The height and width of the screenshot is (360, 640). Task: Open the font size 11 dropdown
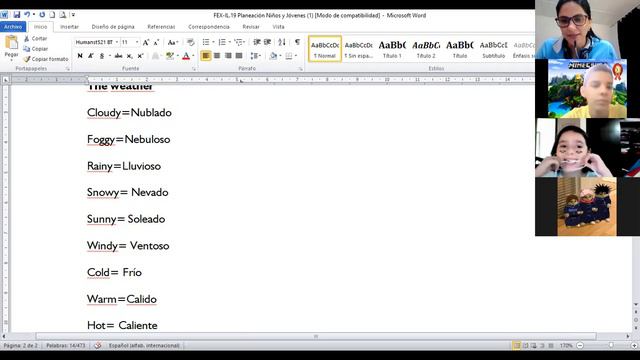(137, 42)
